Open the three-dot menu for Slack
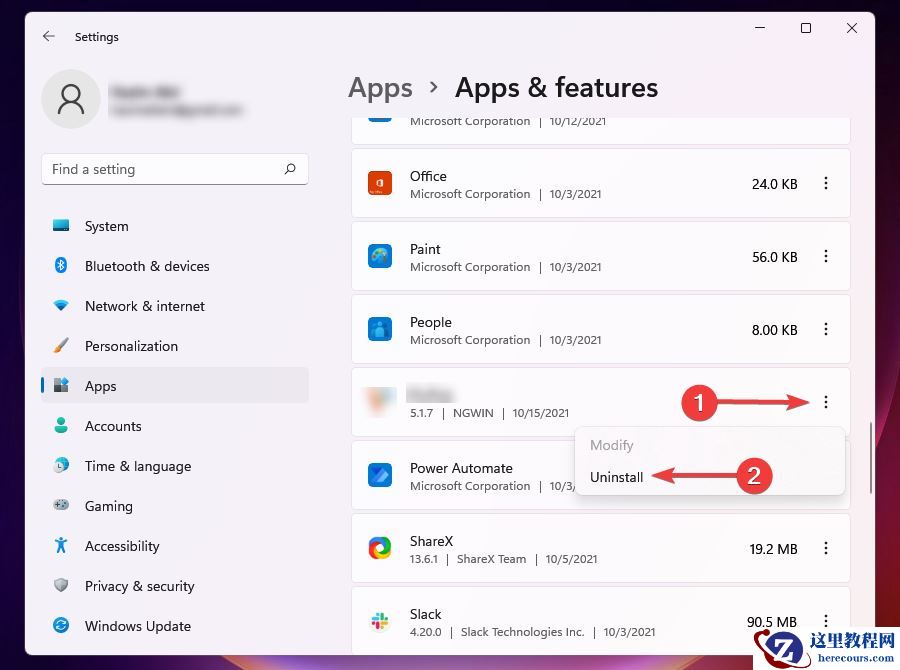 click(826, 621)
